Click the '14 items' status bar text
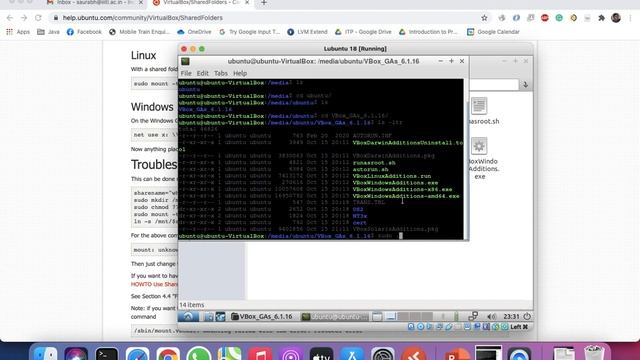The image size is (640, 360). [192, 305]
